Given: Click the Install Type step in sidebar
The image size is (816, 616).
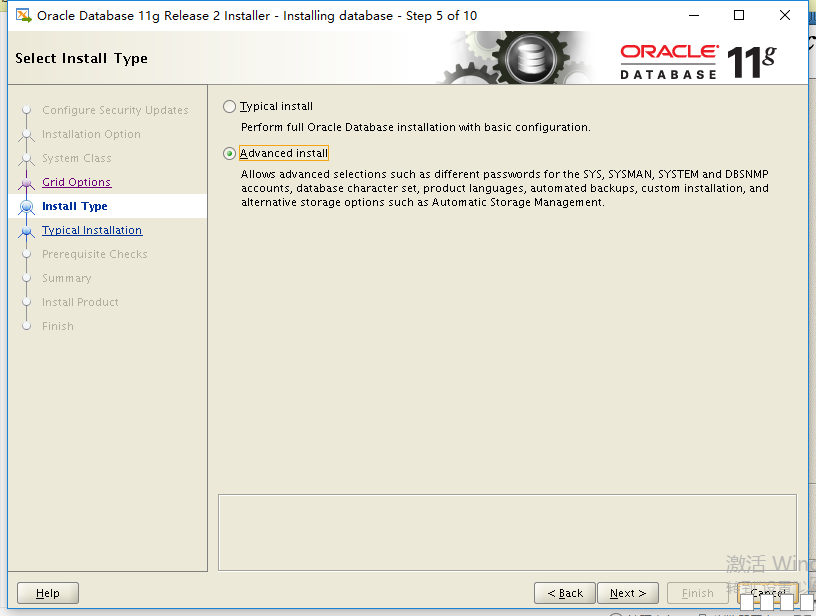Looking at the screenshot, I should coord(75,206).
